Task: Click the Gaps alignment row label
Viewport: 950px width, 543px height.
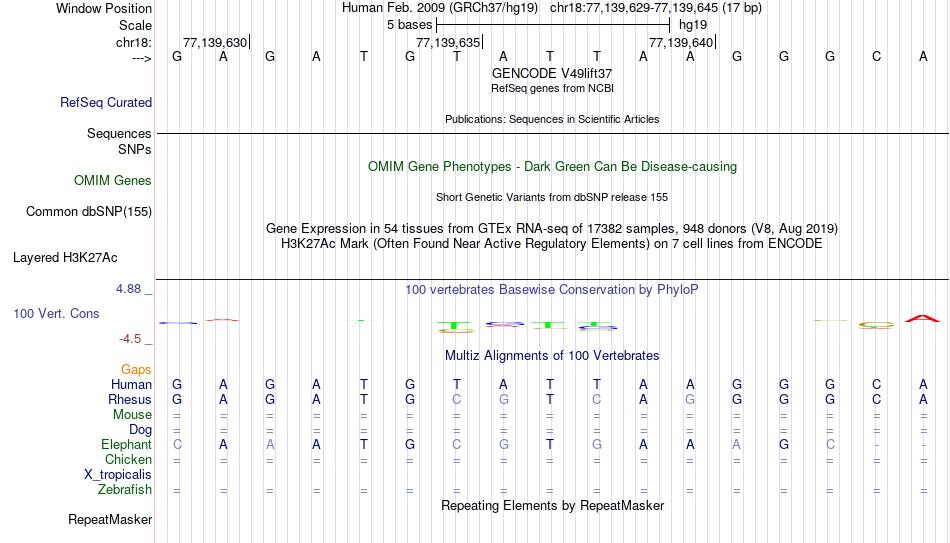Action: pos(136,370)
